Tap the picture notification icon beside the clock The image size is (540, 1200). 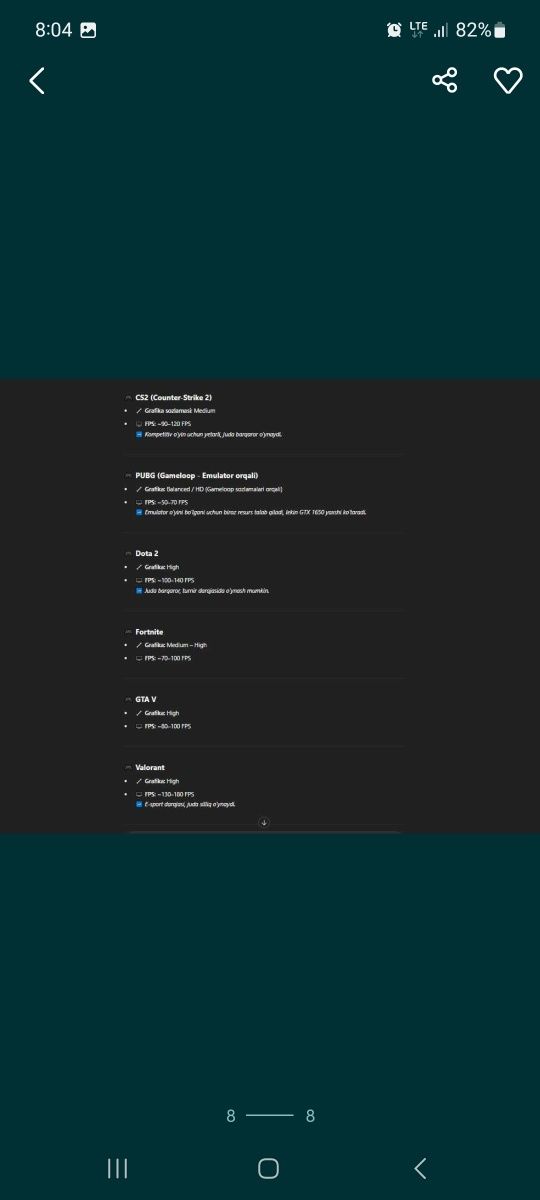88,30
